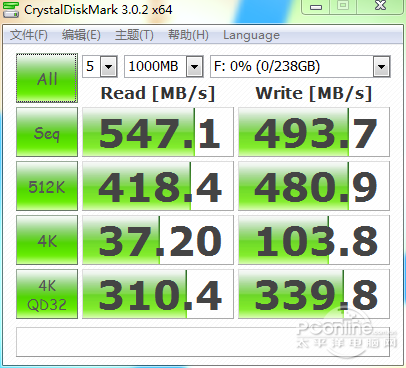Screen dimensions: 406x368
Task: Open the Language menu
Action: point(251,35)
